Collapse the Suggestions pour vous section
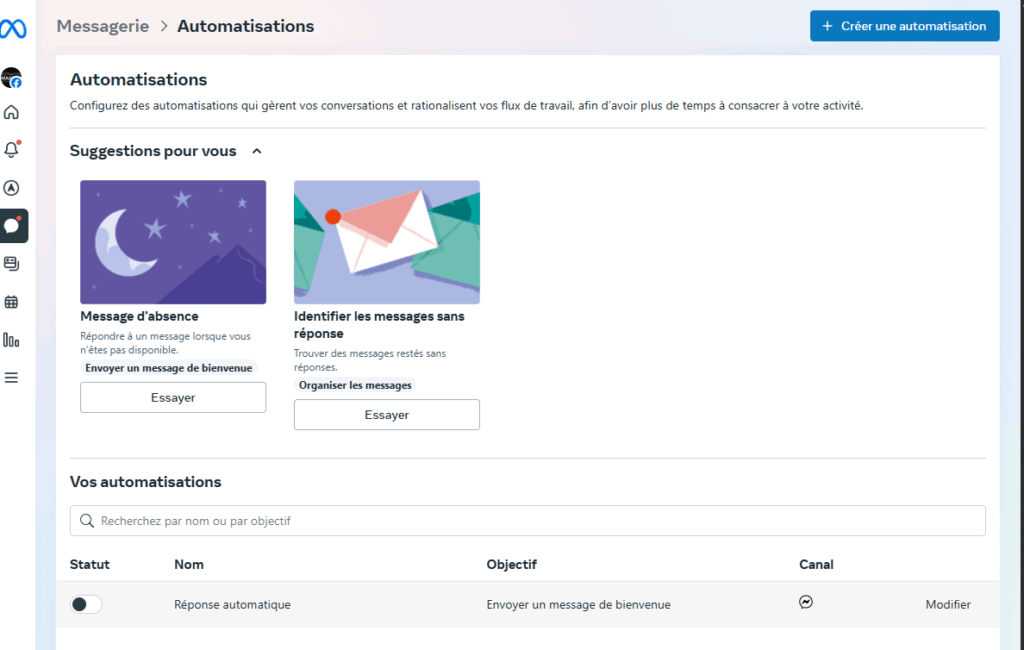Image resolution: width=1024 pixels, height=650 pixels. click(x=257, y=151)
